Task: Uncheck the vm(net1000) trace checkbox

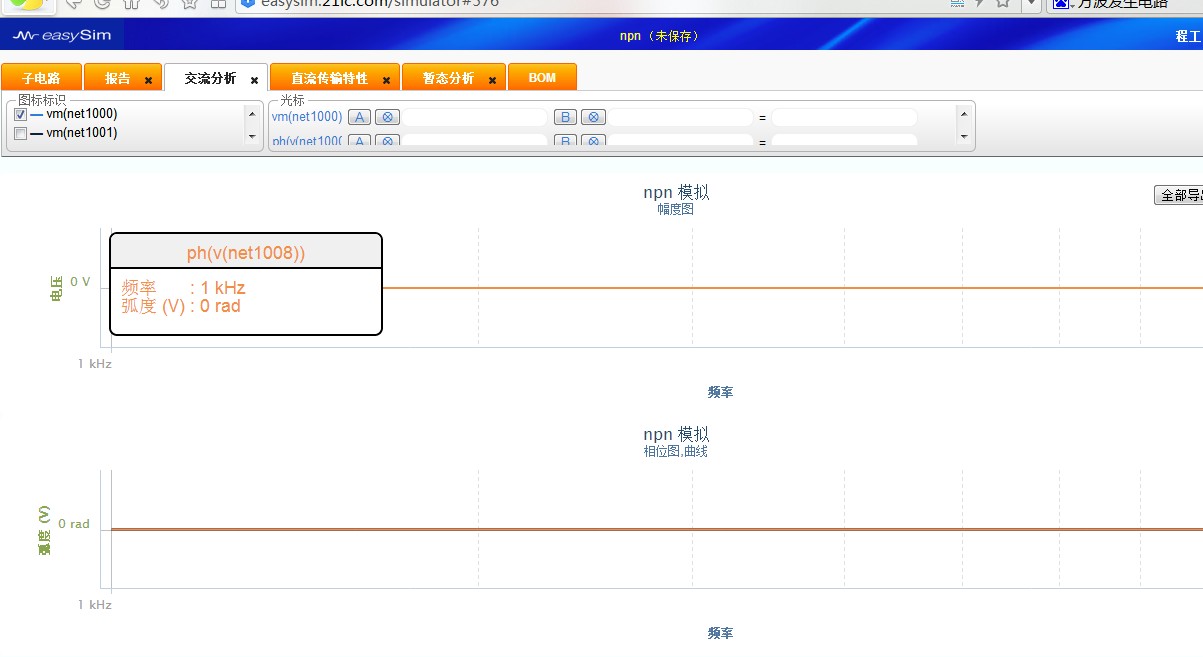Action: [20, 115]
